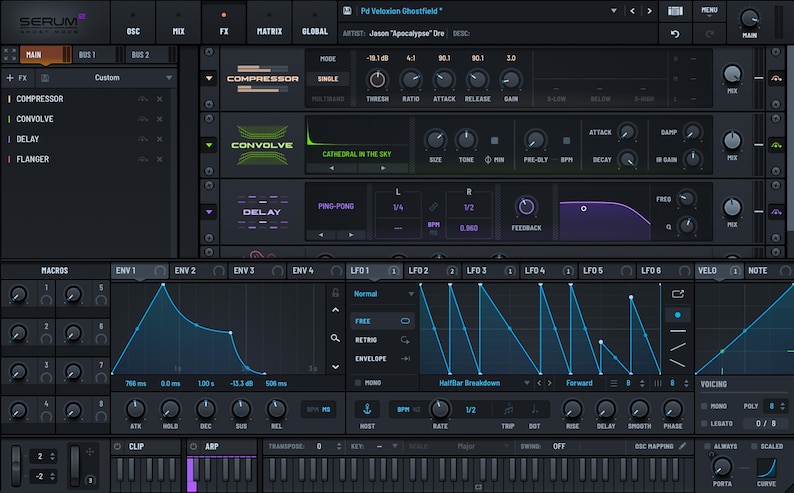Select the LFO ramp up draw tool
The width and height of the screenshot is (794, 493).
tap(678, 347)
